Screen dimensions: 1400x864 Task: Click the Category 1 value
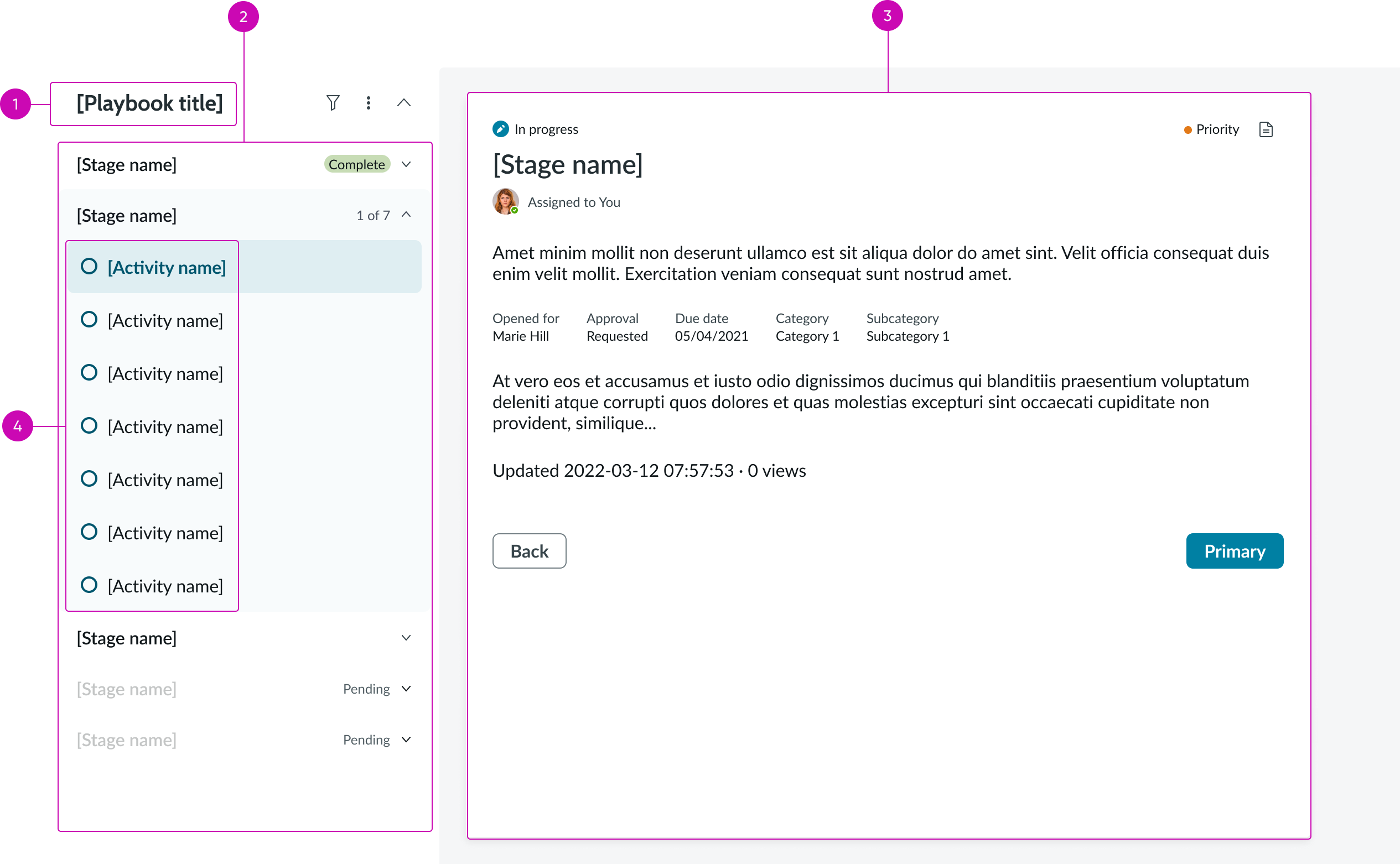coord(807,336)
